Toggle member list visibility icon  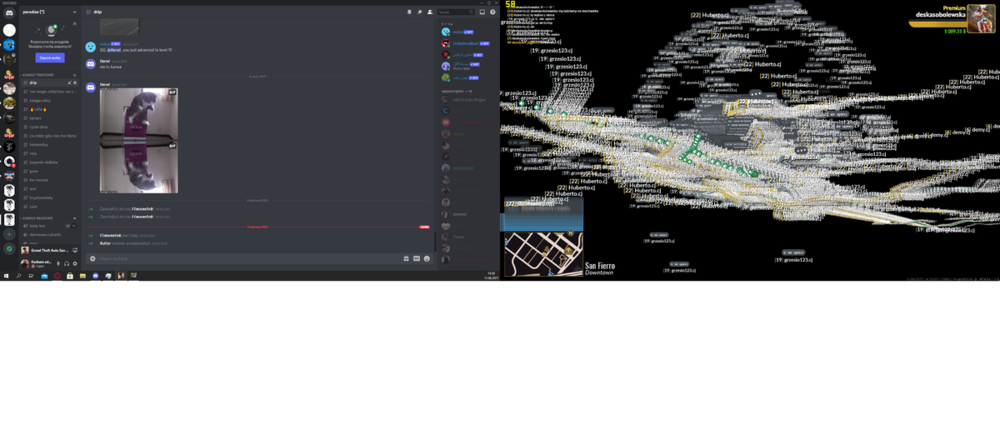tap(430, 11)
